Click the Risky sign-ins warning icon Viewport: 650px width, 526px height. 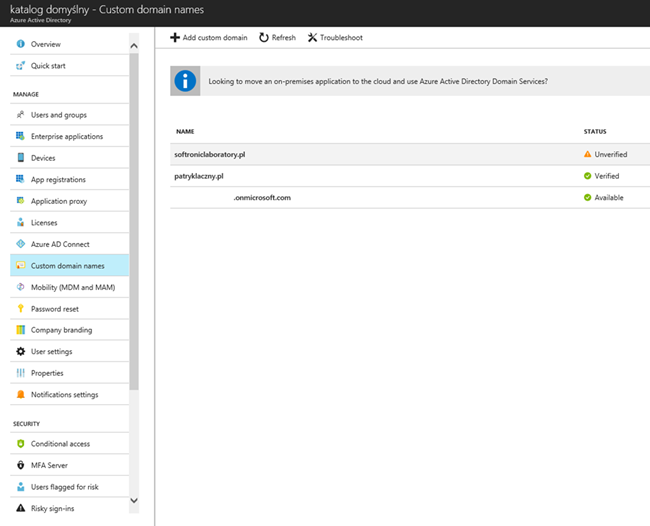[20, 508]
